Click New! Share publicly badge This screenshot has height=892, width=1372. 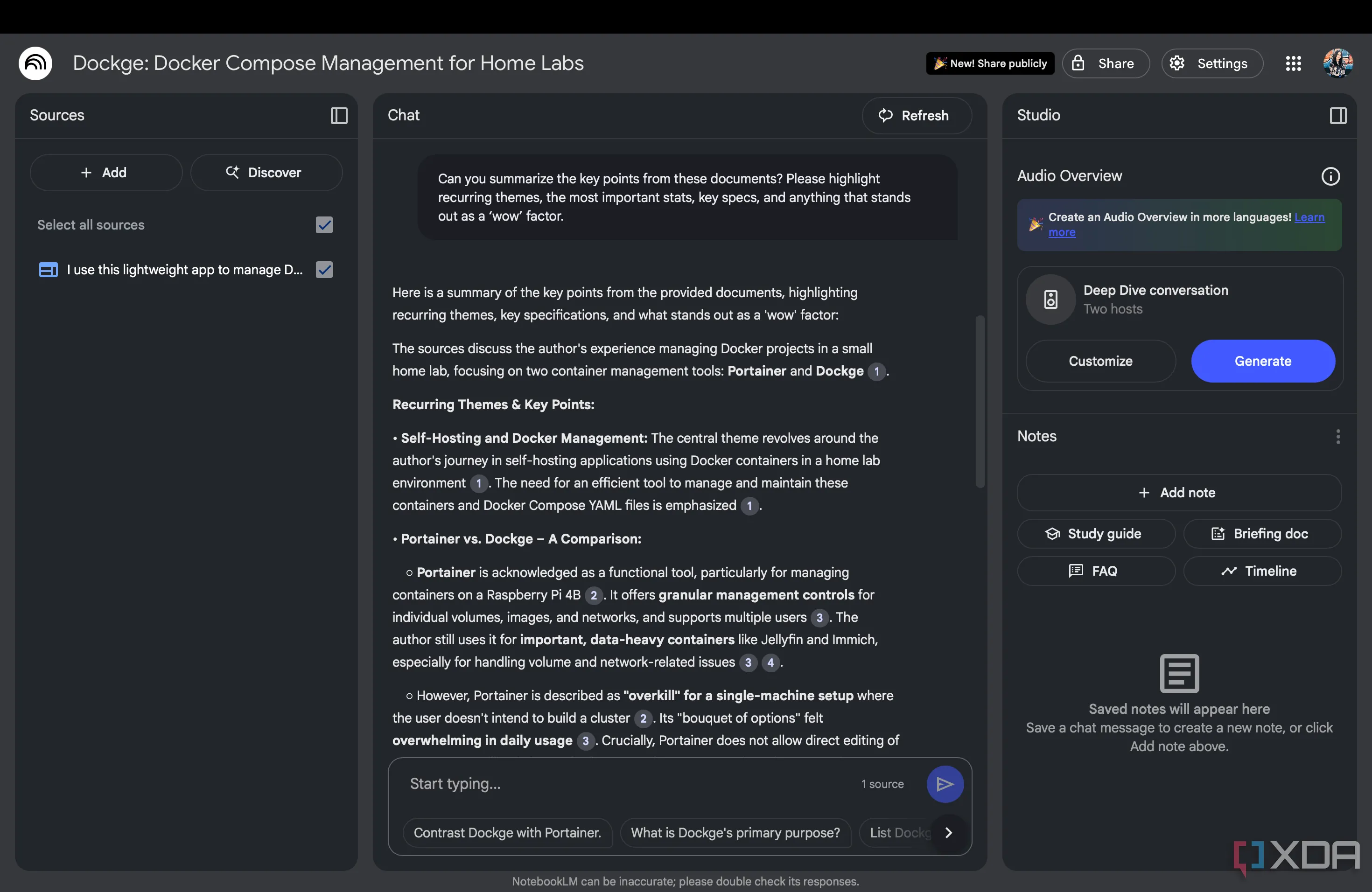pyautogui.click(x=990, y=63)
